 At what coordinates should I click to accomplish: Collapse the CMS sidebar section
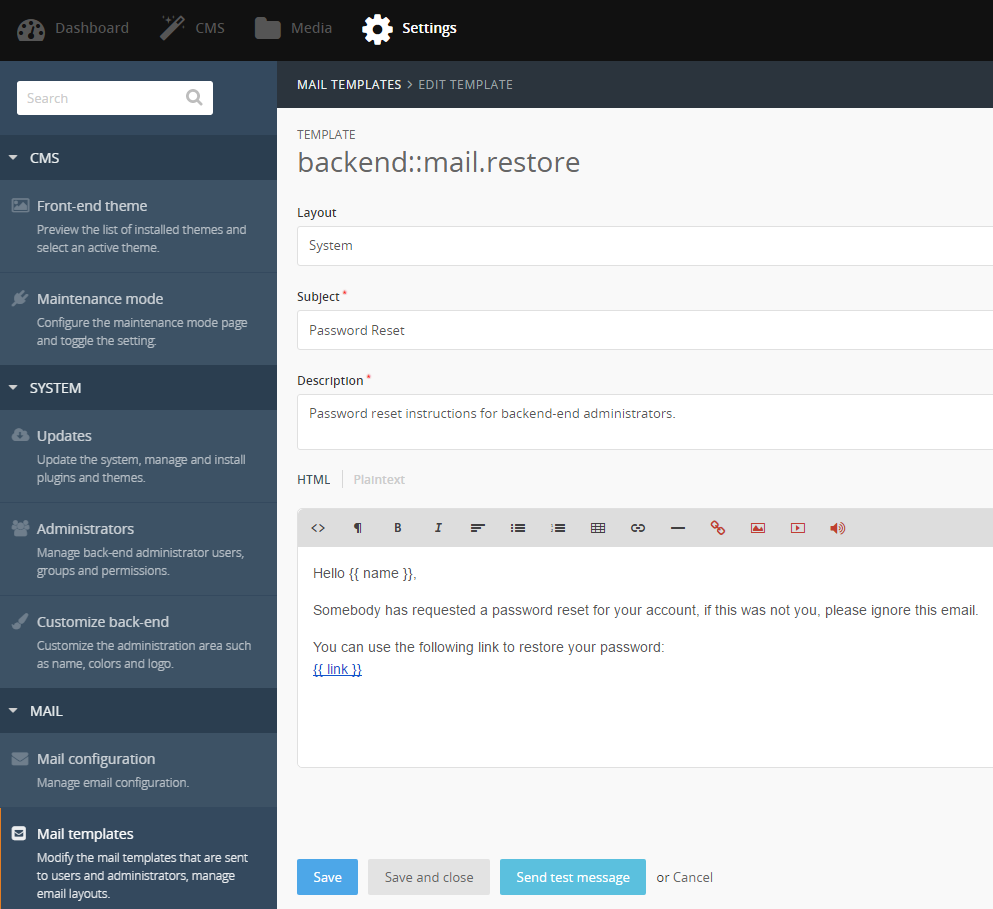(x=14, y=158)
